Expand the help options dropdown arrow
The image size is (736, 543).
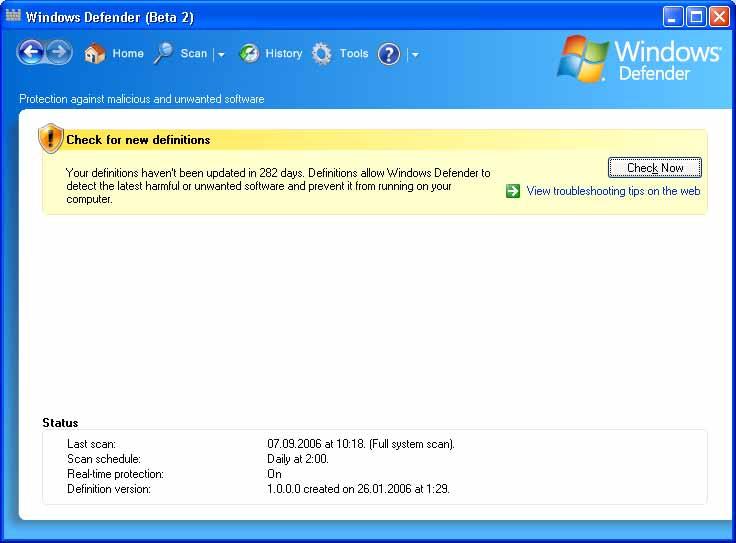[x=415, y=54]
